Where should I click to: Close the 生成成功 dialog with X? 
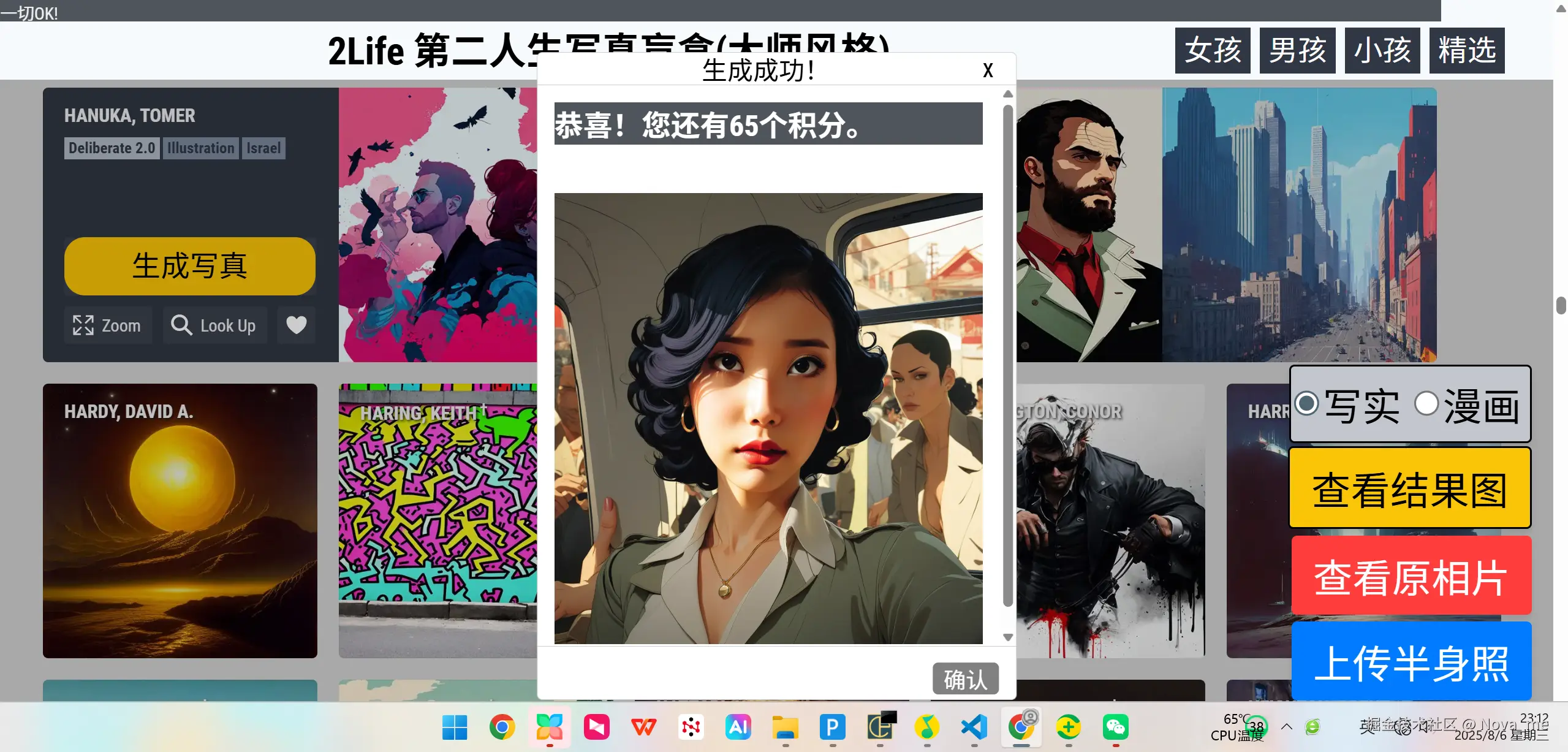click(x=988, y=70)
